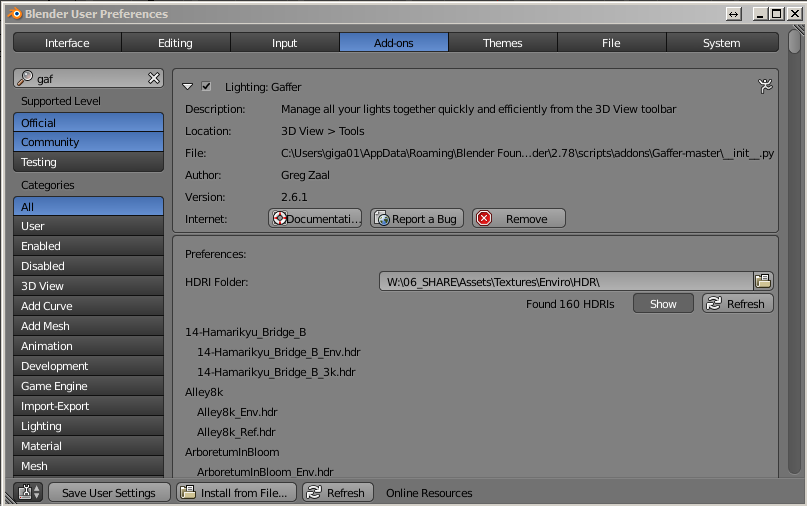
Task: Select the Material category
Action: pyautogui.click(x=89, y=446)
